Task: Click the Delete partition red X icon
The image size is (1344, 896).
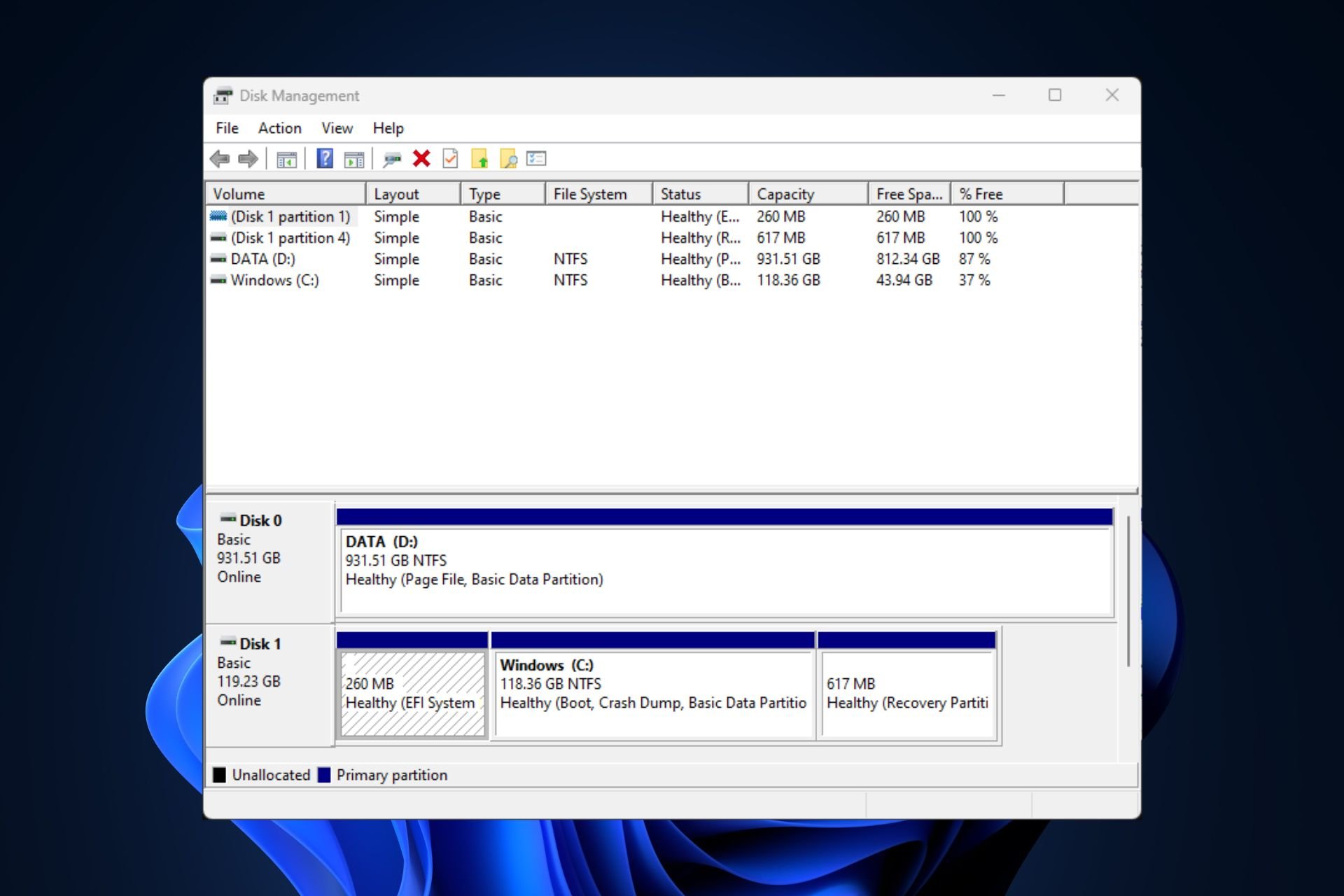Action: pos(422,158)
